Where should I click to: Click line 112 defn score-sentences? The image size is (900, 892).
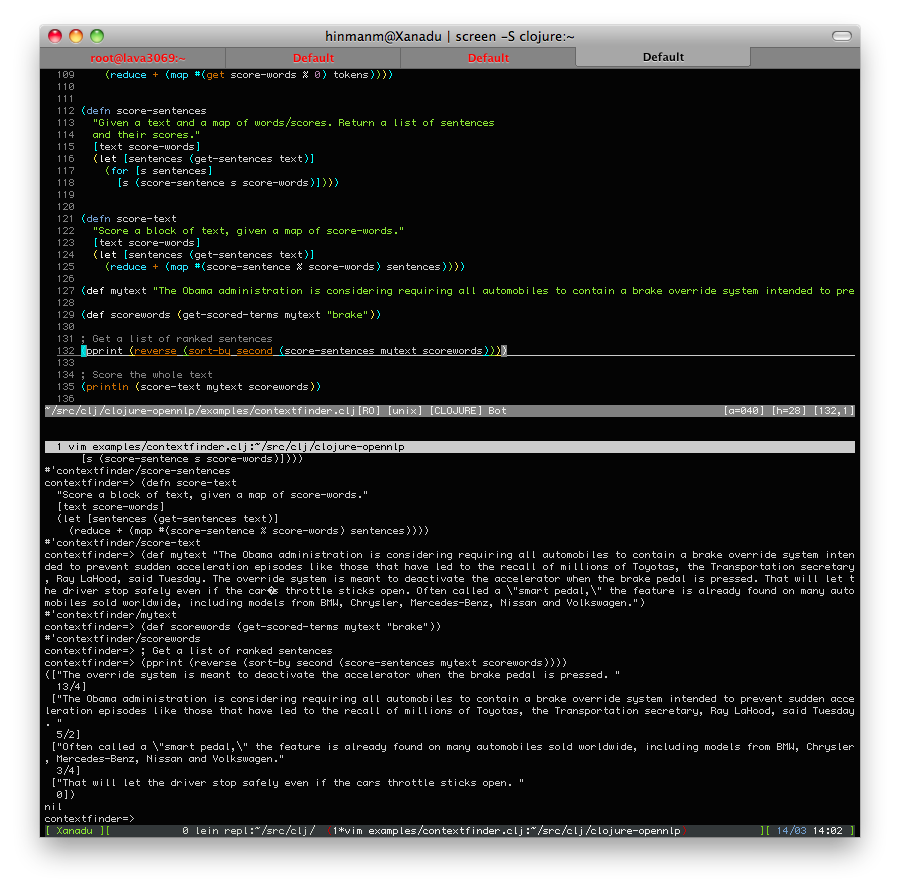click(x=143, y=111)
